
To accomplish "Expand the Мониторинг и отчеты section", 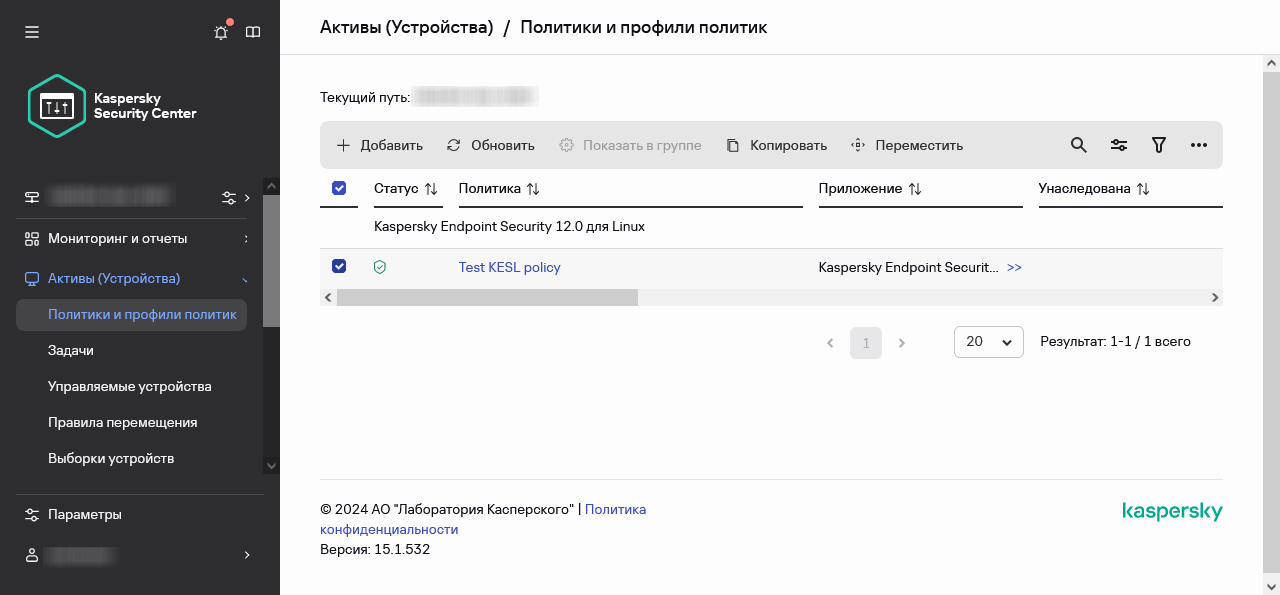I will [246, 239].
